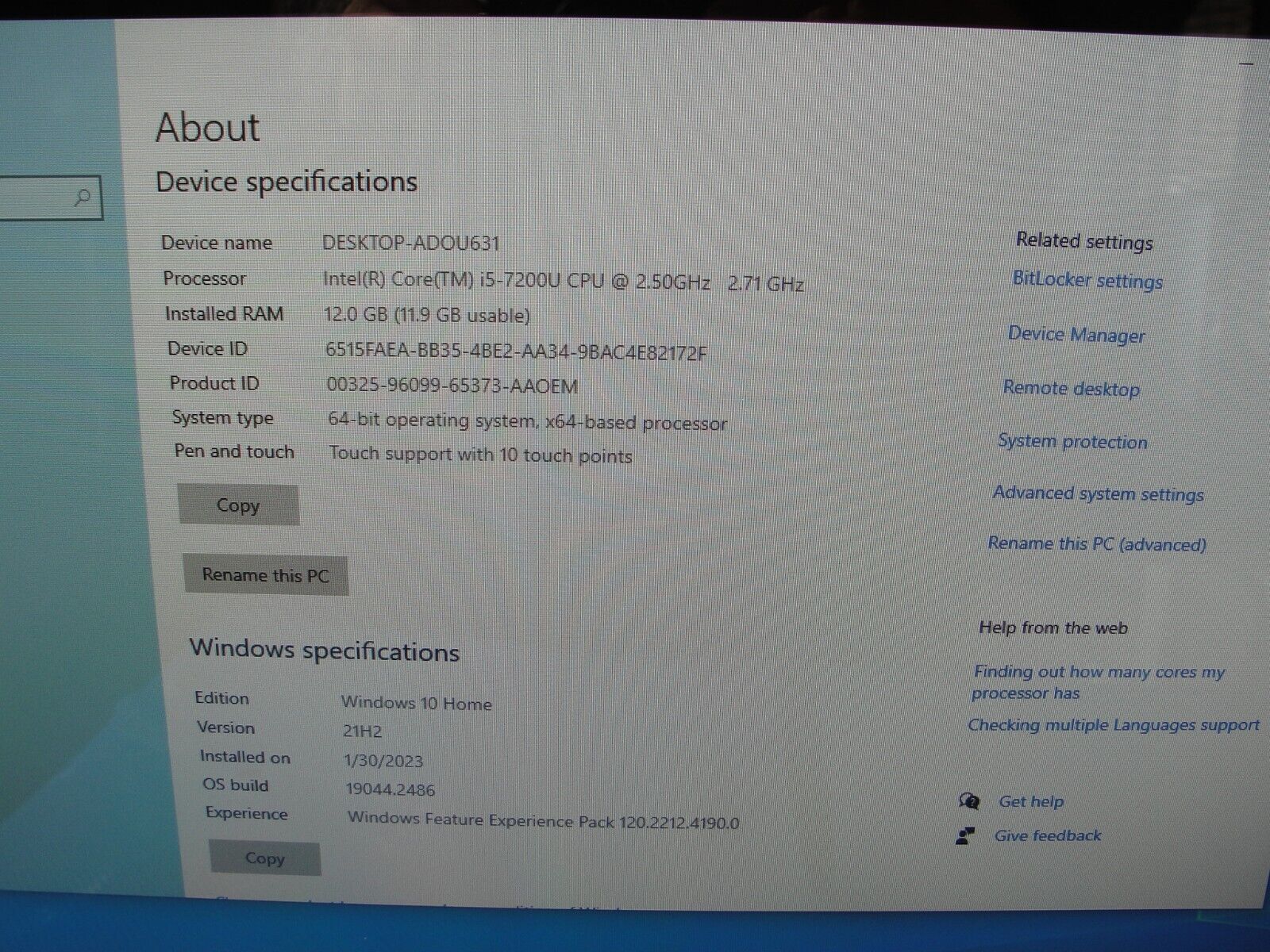Click version value 21H2
Viewport: 1270px width, 952px height.
[x=363, y=731]
